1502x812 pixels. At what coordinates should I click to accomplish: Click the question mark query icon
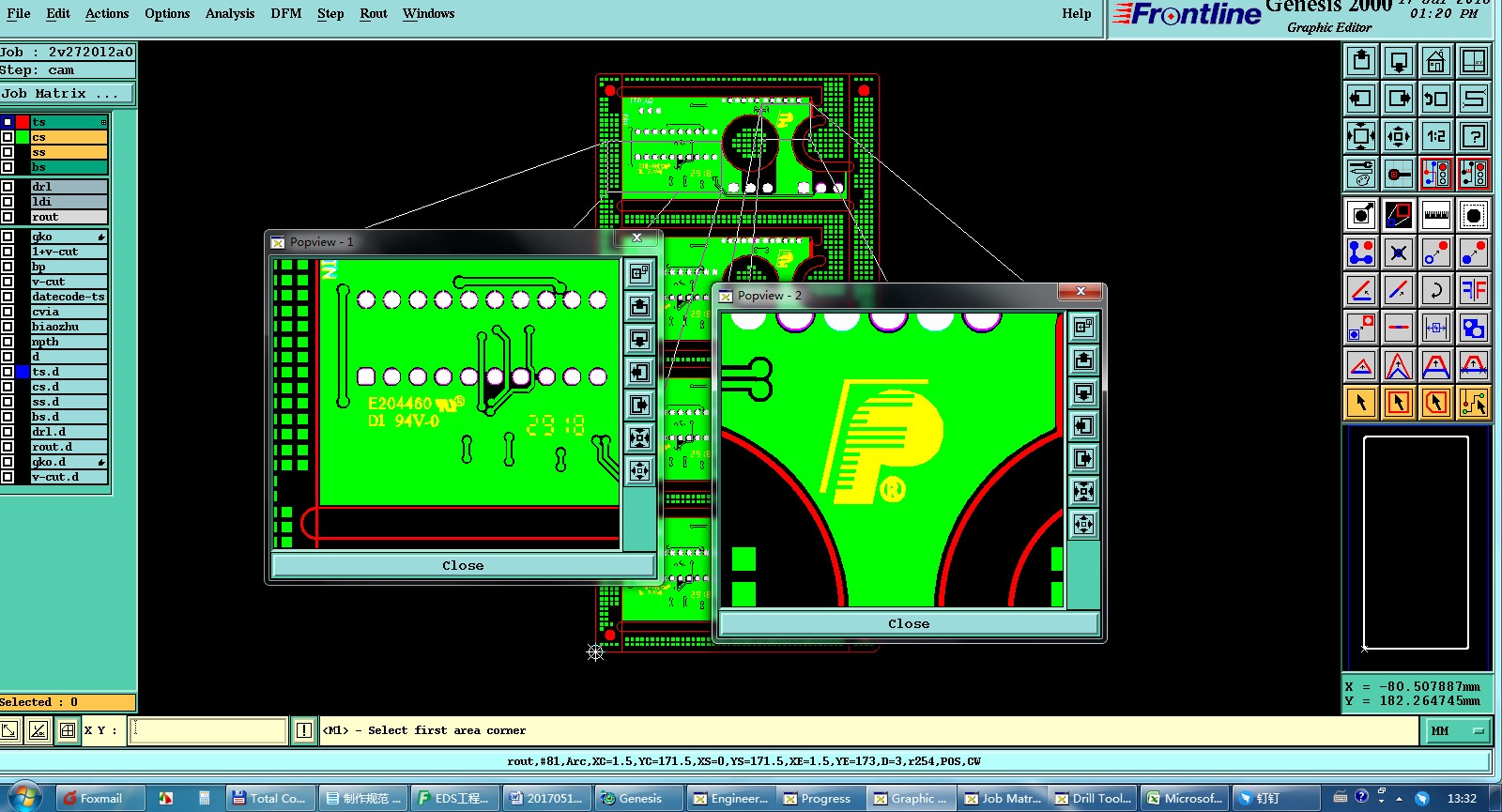pyautogui.click(x=1474, y=136)
